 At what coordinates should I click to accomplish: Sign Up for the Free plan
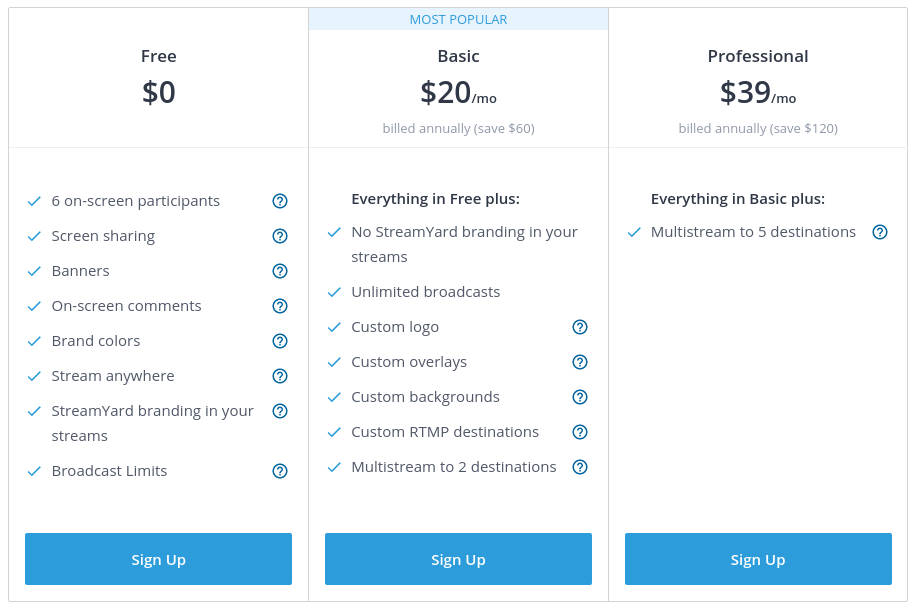point(158,559)
